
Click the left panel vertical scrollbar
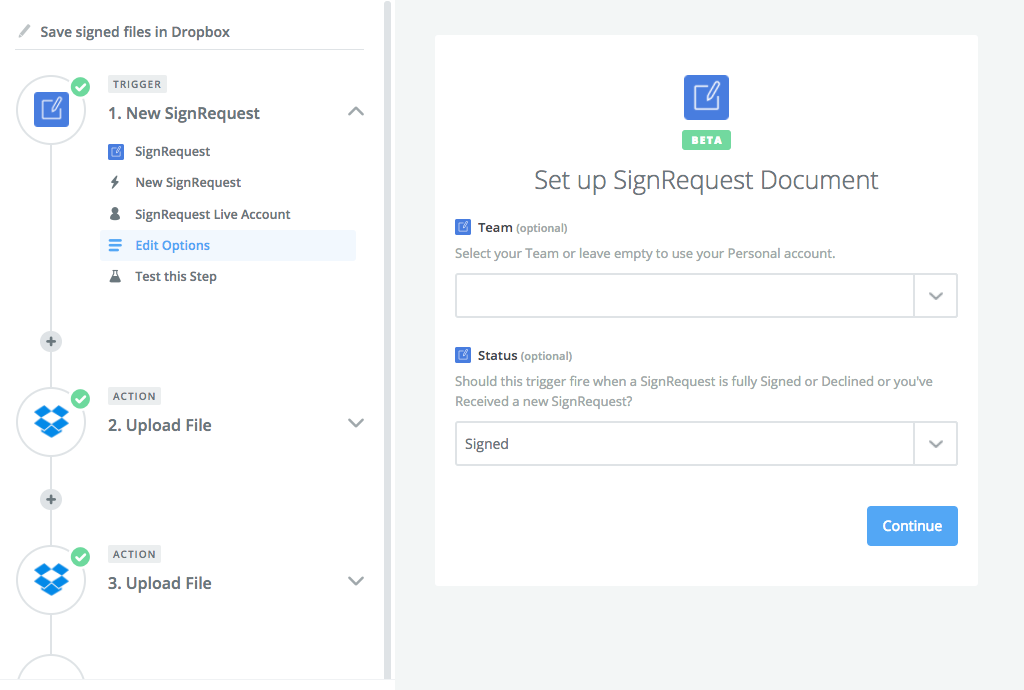(387, 339)
